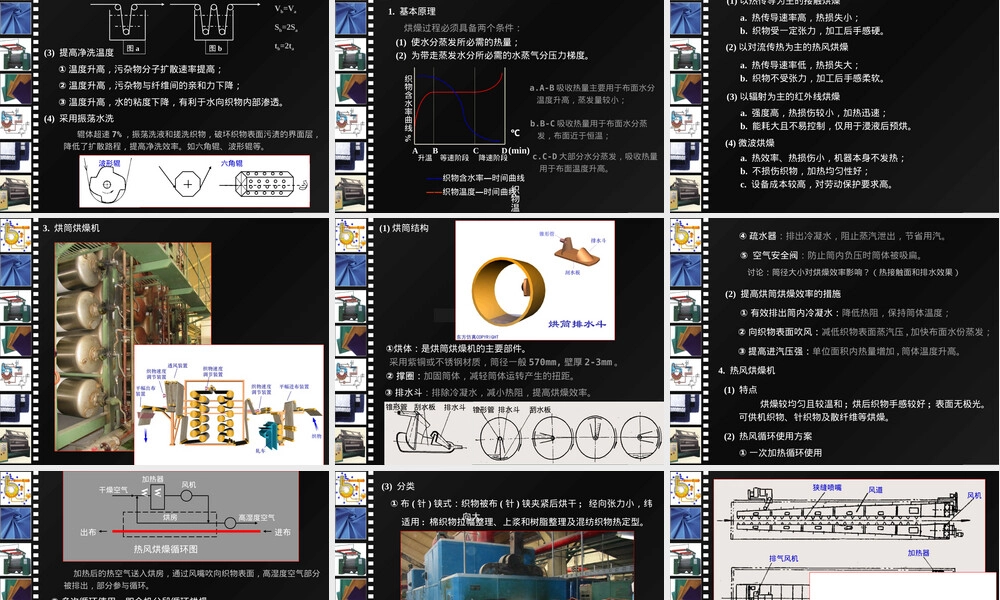Click the "织物温度—时间曲线" legend entry
Image resolution: width=1000 pixels, height=600 pixels.
[x=473, y=191]
